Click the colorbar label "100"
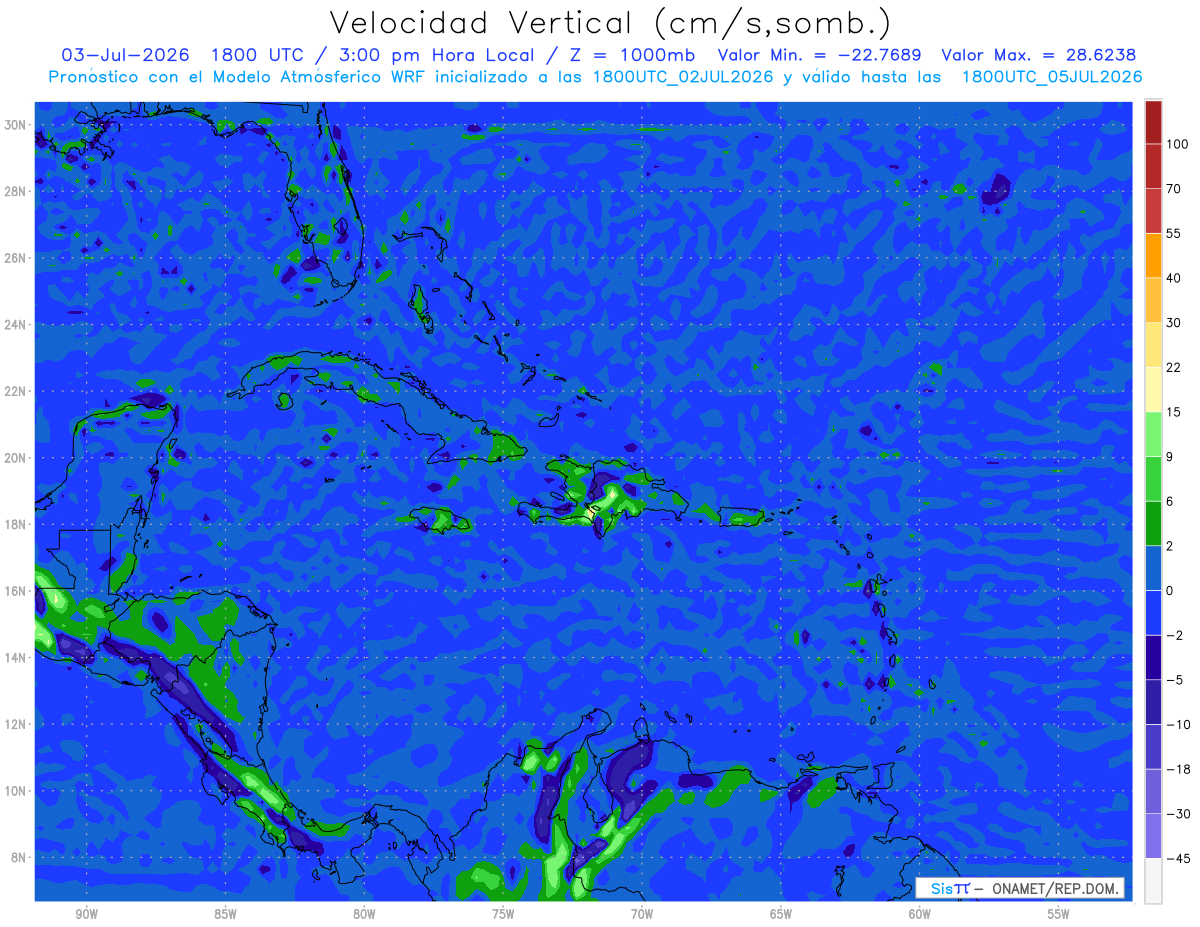Viewport: 1200px width, 927px height. tap(1177, 144)
